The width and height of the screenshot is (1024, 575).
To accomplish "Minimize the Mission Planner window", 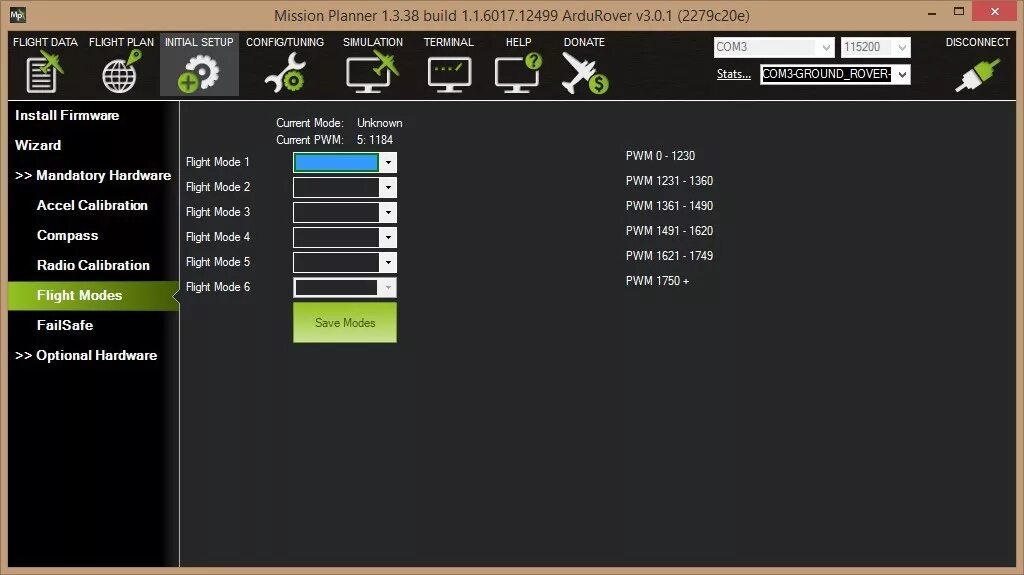I will pyautogui.click(x=932, y=12).
